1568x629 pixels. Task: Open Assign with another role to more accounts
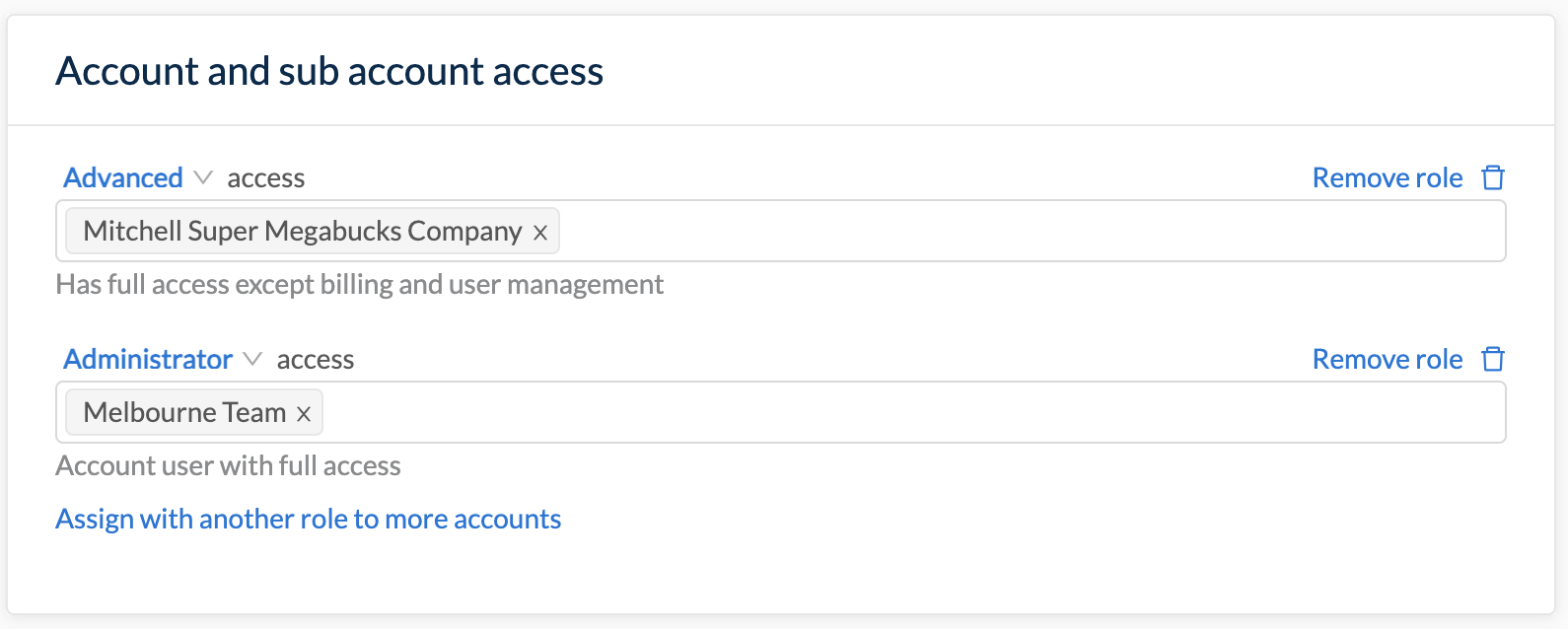click(309, 519)
